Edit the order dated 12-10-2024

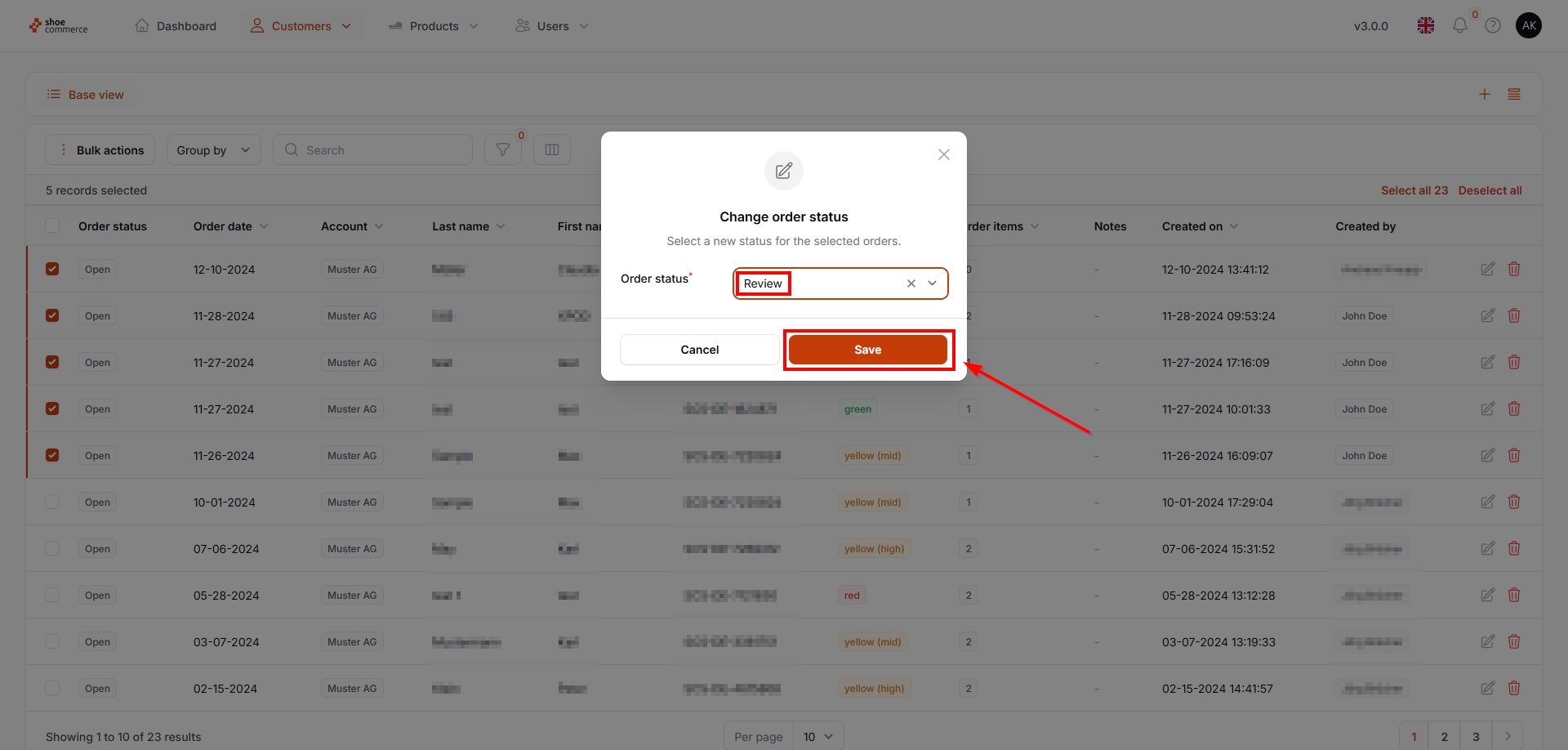[1488, 269]
